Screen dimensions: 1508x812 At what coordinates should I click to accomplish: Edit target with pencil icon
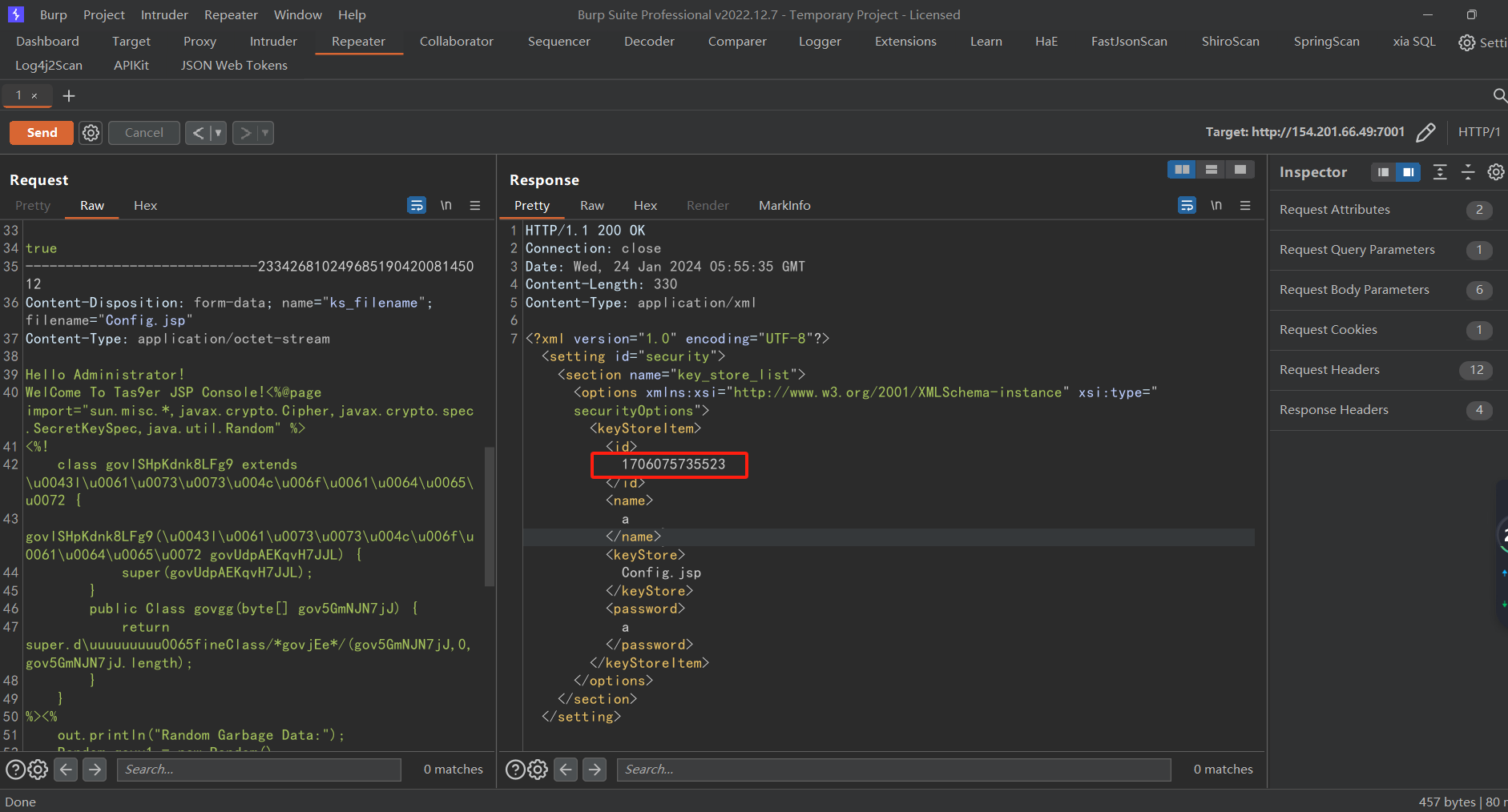point(1425,132)
